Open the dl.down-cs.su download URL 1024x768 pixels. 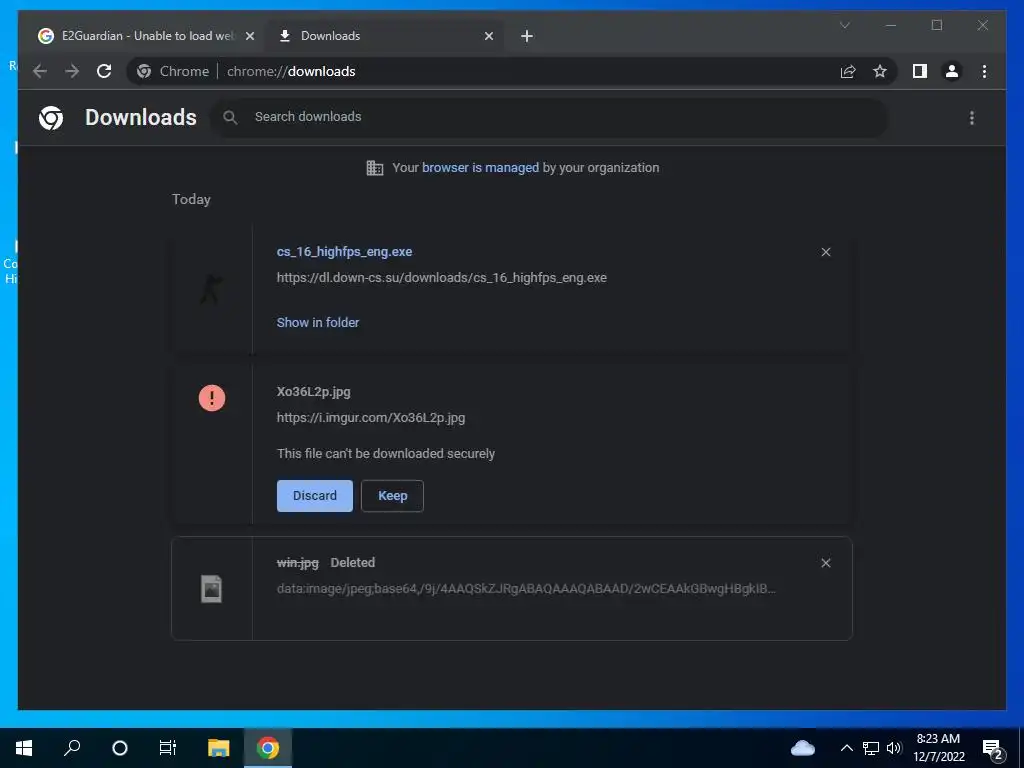pos(441,278)
